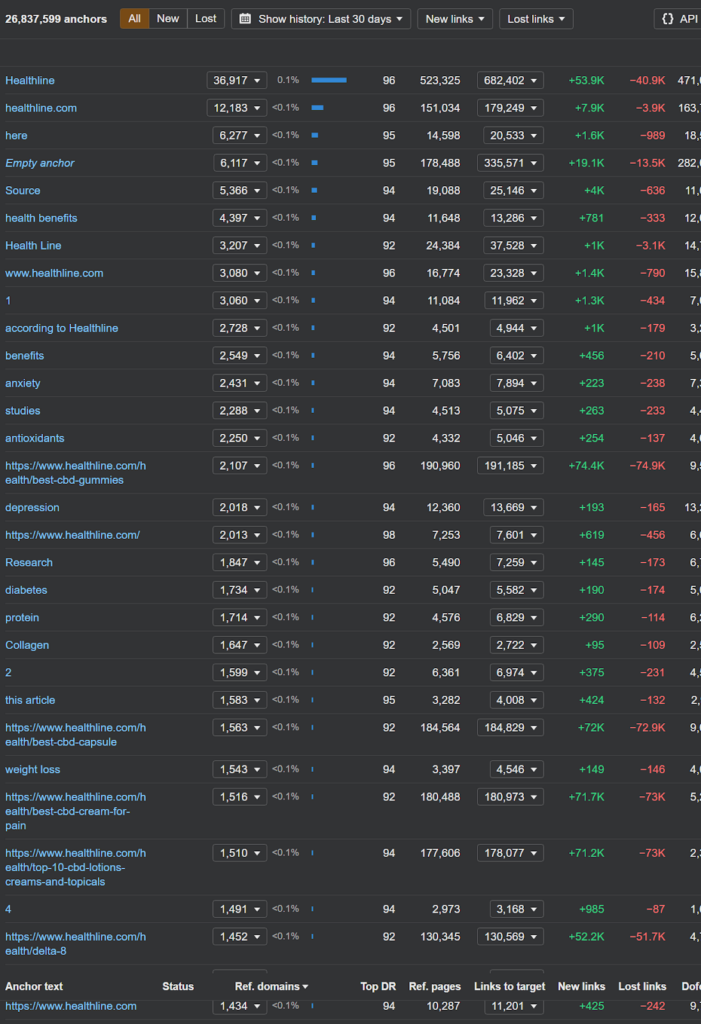Open the 'antioxidants' anchor link

(35, 438)
